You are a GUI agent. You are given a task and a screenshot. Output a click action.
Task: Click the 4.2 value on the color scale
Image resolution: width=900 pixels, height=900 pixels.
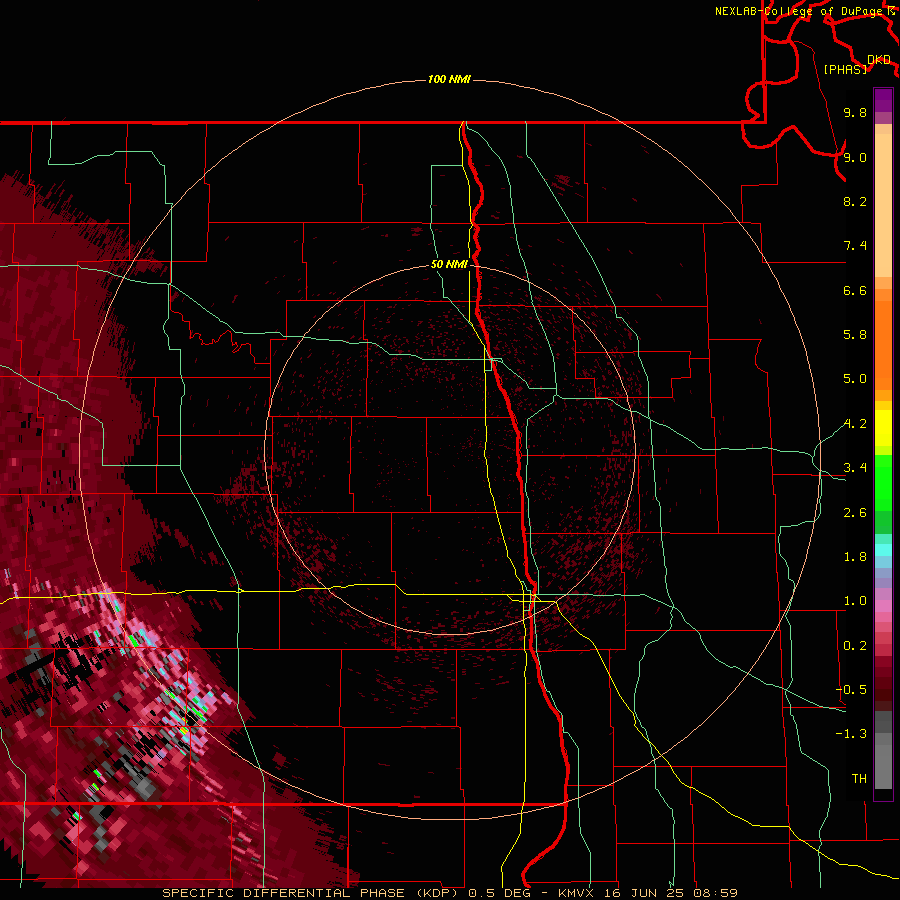point(855,424)
